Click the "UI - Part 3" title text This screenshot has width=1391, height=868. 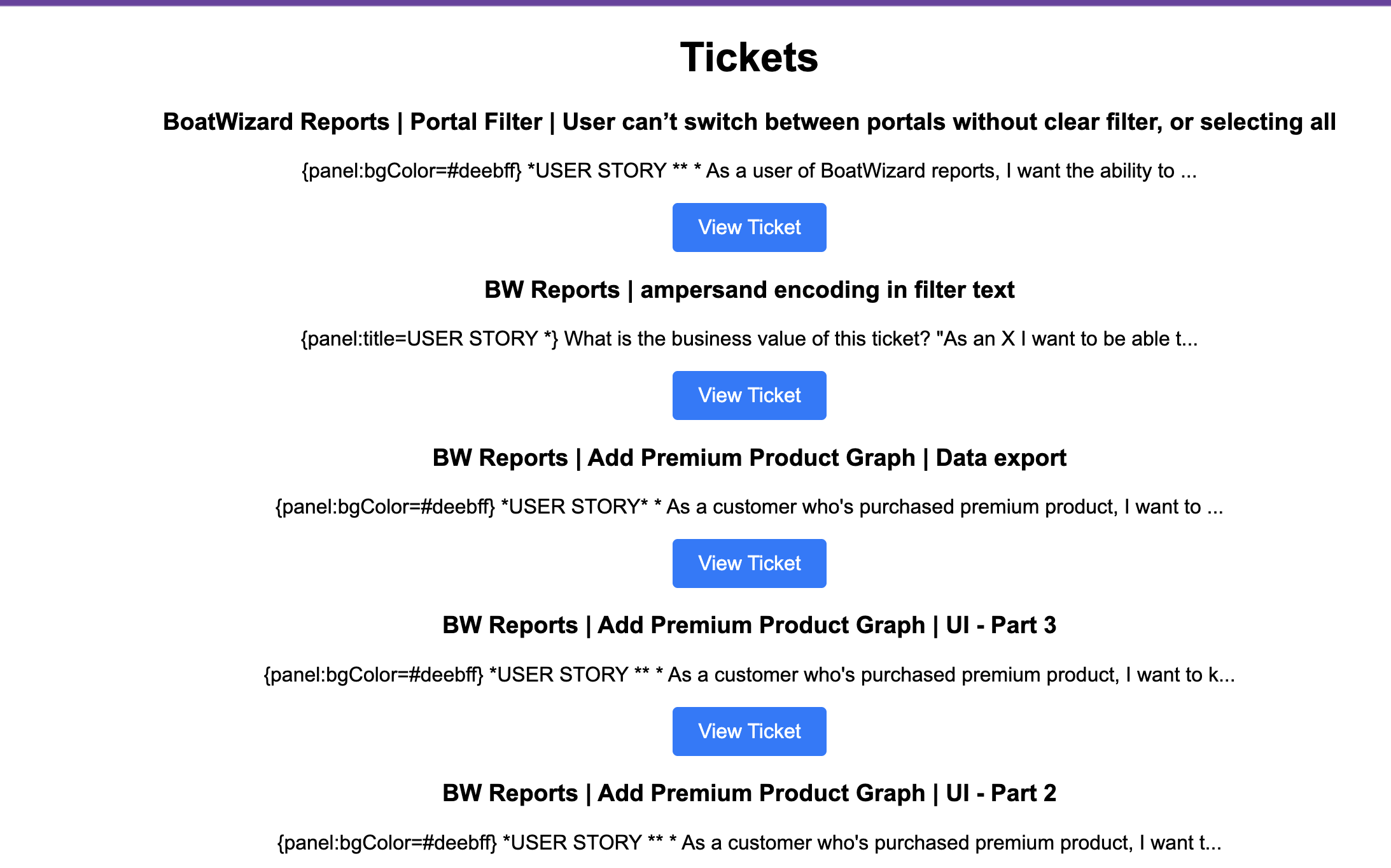(1001, 626)
